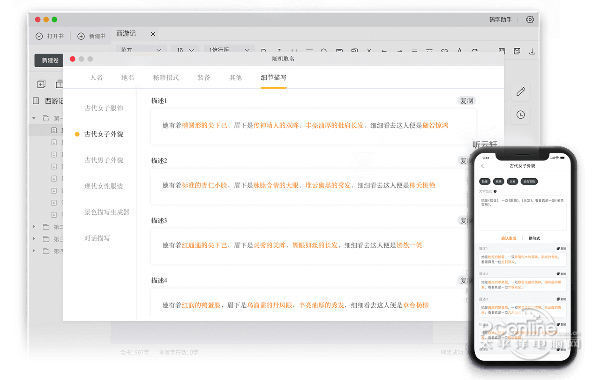
Task: Tap the widest dark tag chip on phone
Action: coord(529,181)
